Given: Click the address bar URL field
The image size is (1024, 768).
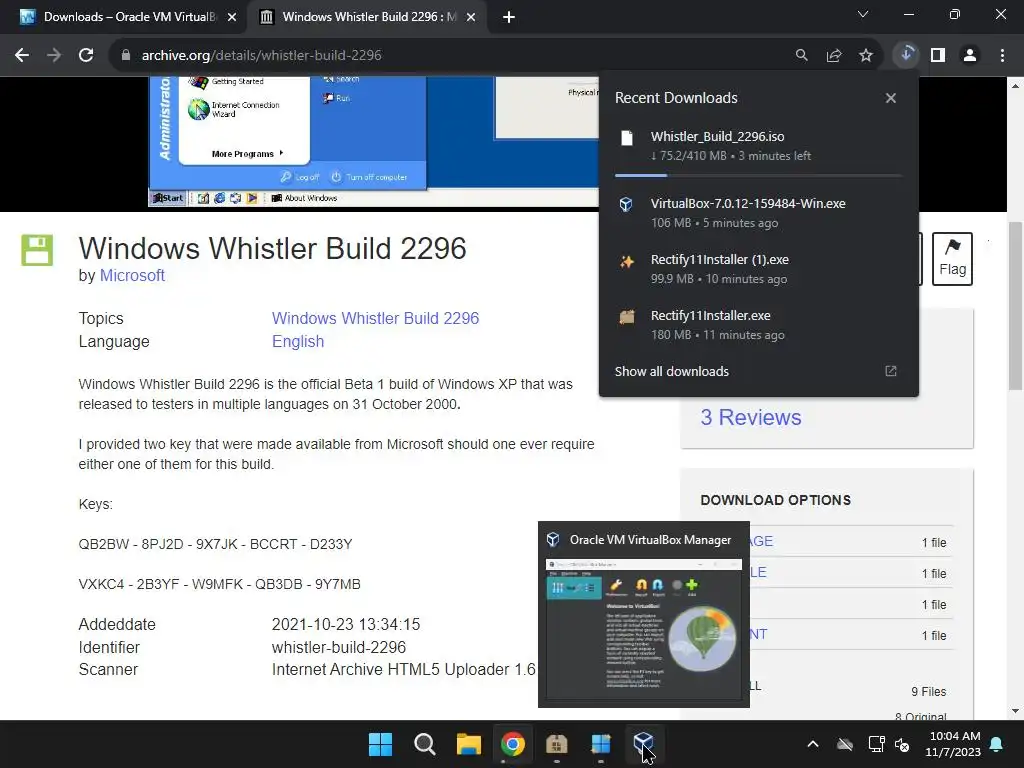Looking at the screenshot, I should point(451,56).
